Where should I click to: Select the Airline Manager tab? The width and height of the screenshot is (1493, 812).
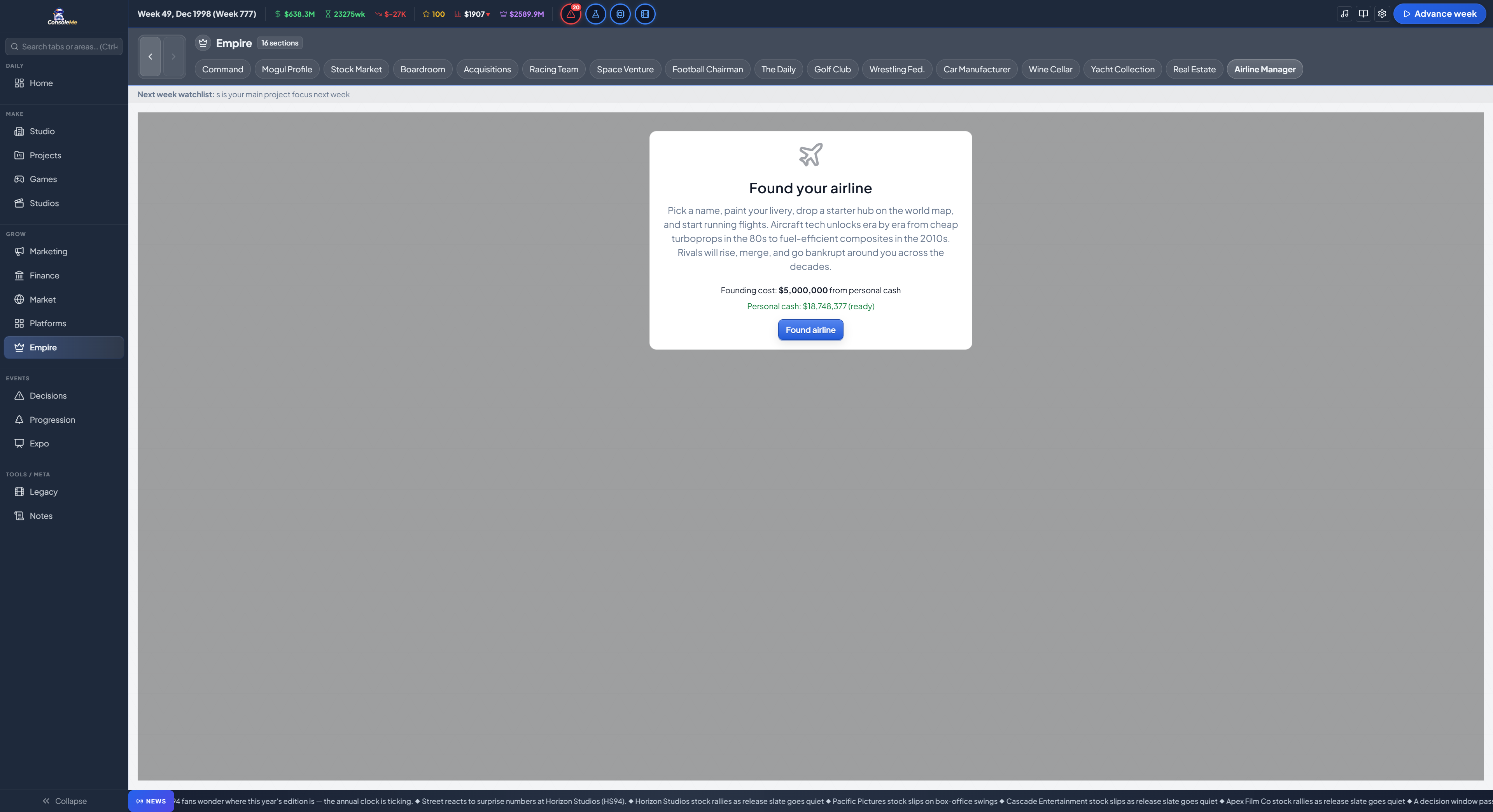click(1265, 69)
